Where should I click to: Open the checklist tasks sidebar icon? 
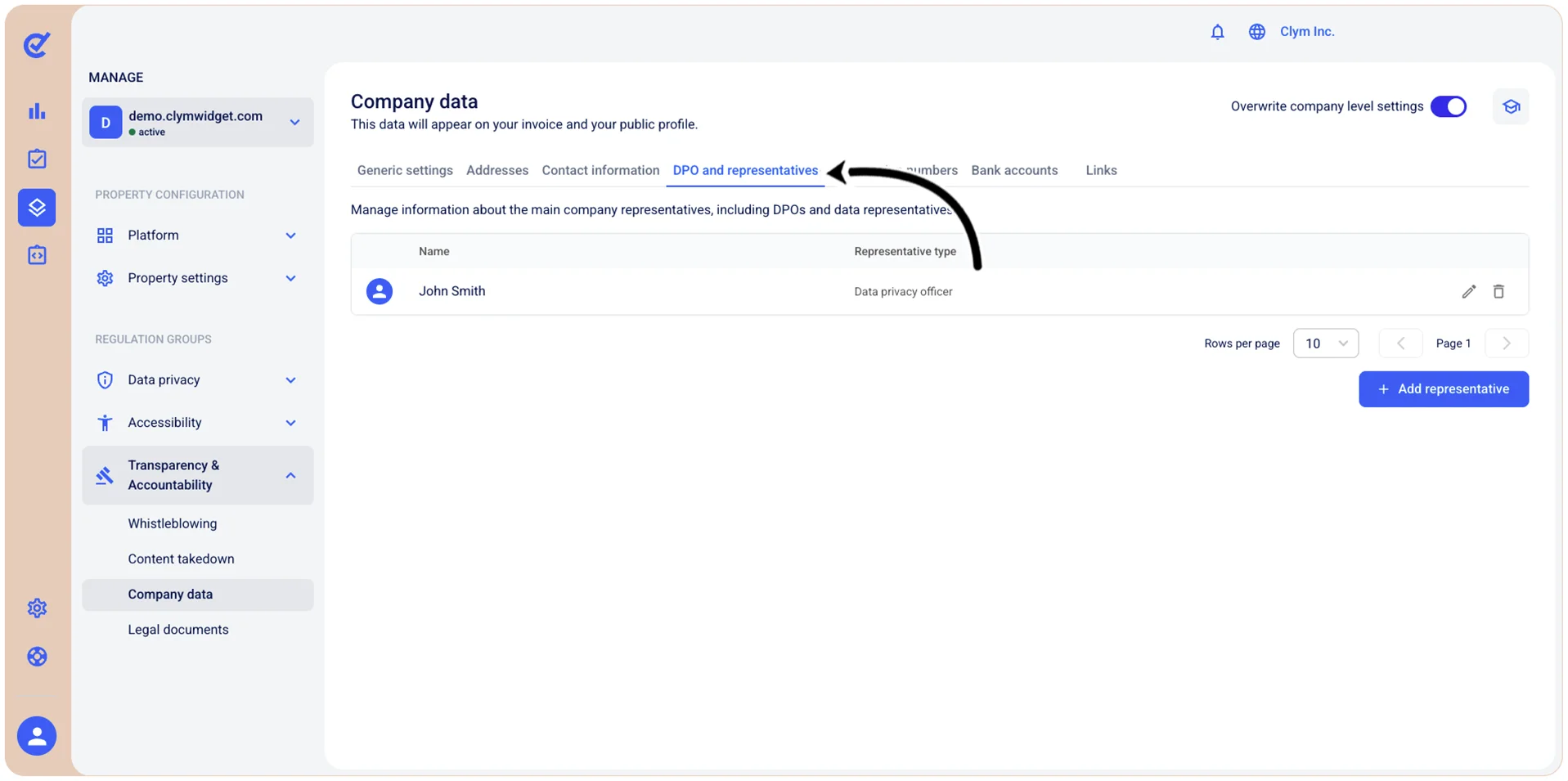pos(37,159)
